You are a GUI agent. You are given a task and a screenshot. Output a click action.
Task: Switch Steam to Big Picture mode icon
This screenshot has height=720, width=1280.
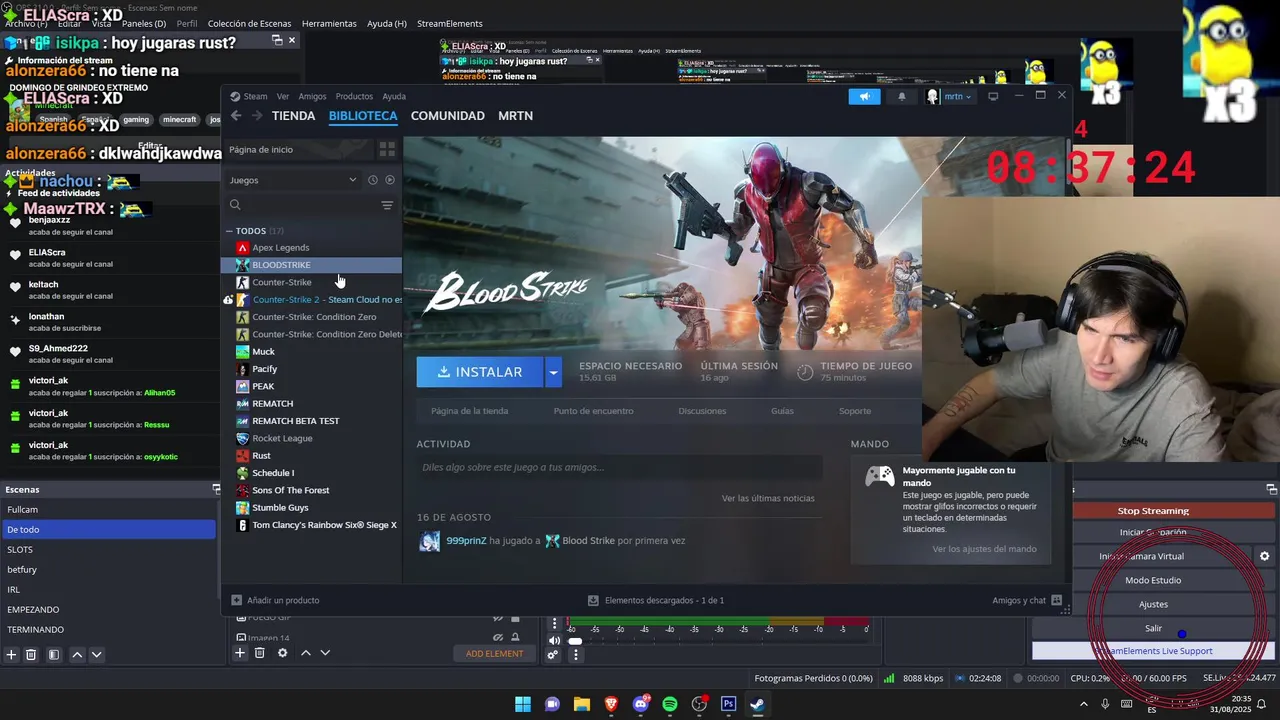point(993,96)
